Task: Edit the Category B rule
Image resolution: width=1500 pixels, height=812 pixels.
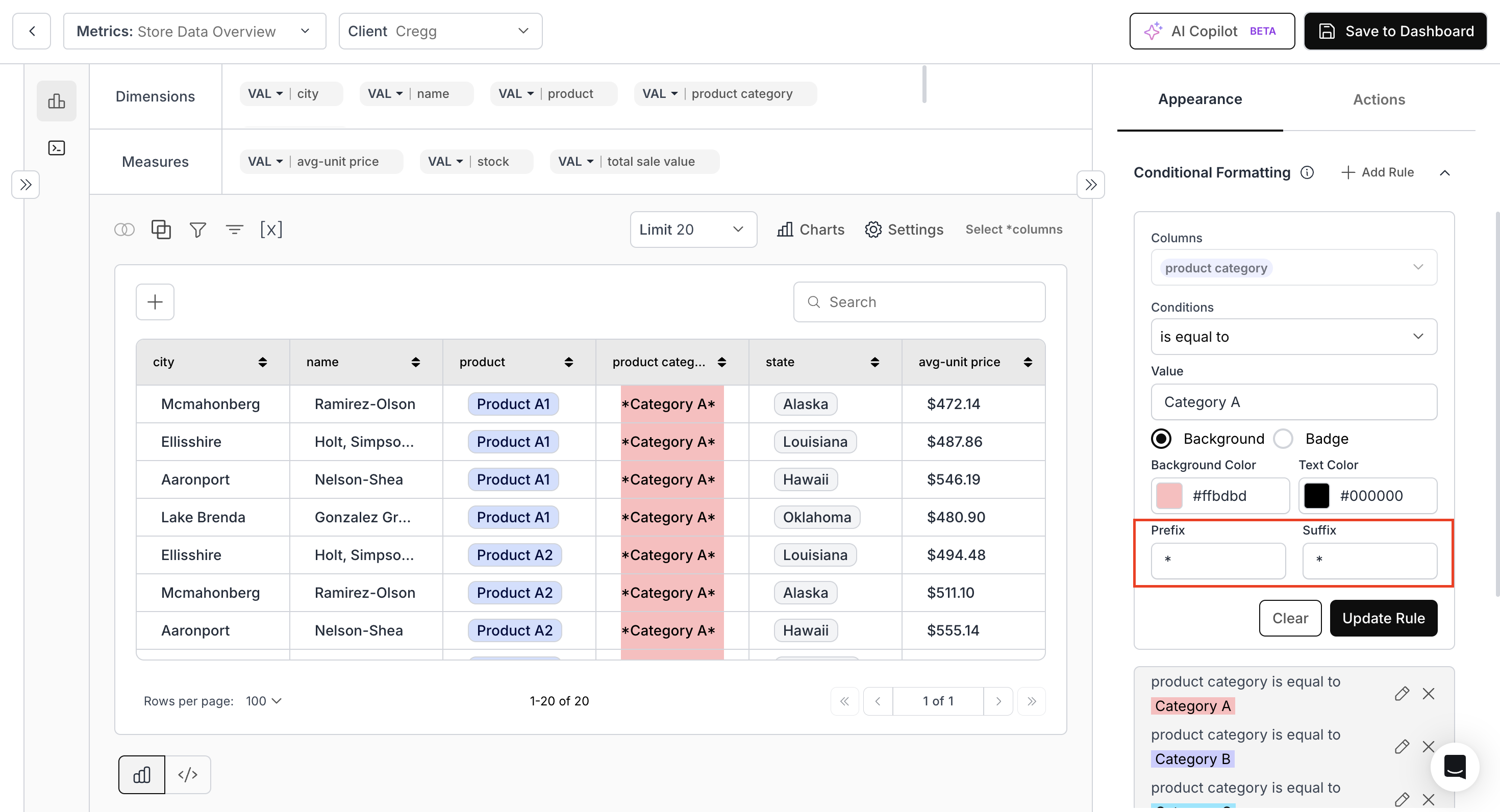Action: 1402,746
